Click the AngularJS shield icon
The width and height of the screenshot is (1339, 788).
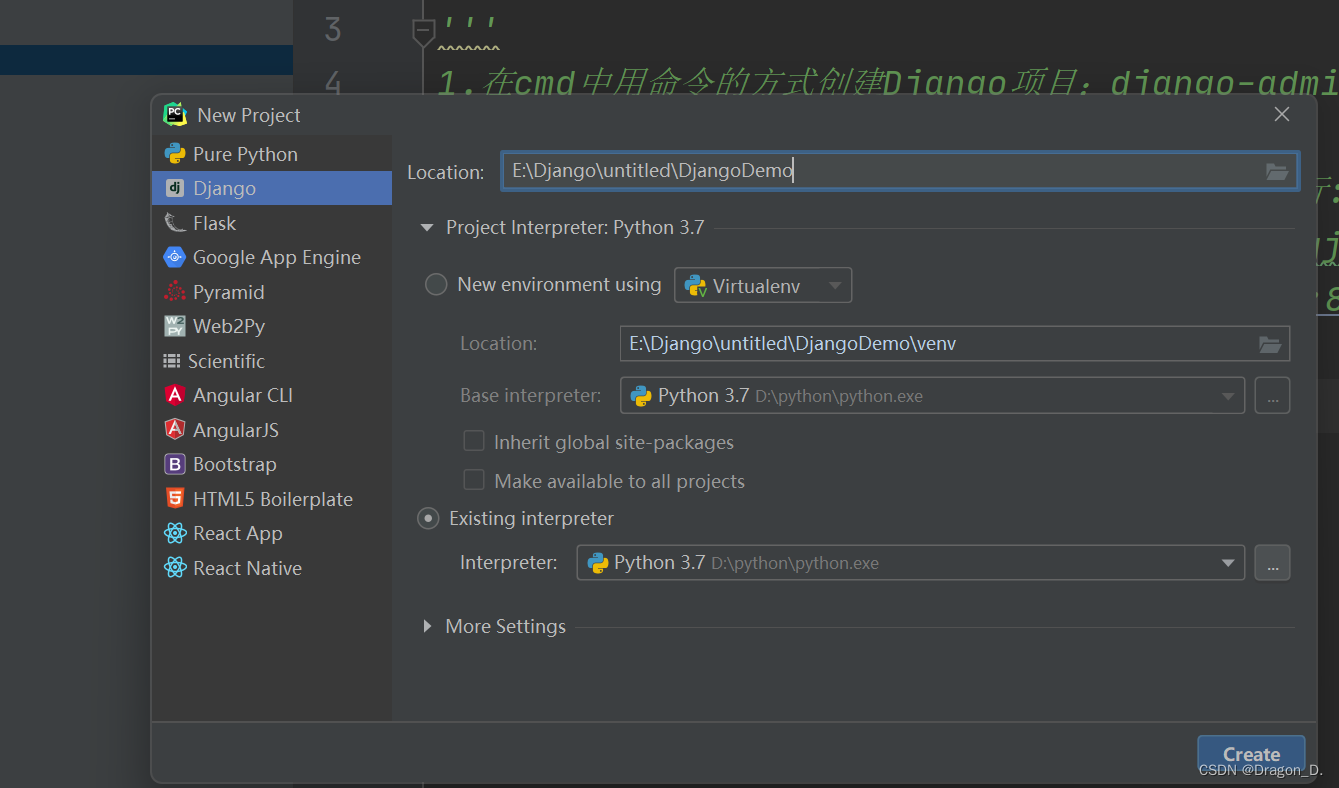pos(175,430)
